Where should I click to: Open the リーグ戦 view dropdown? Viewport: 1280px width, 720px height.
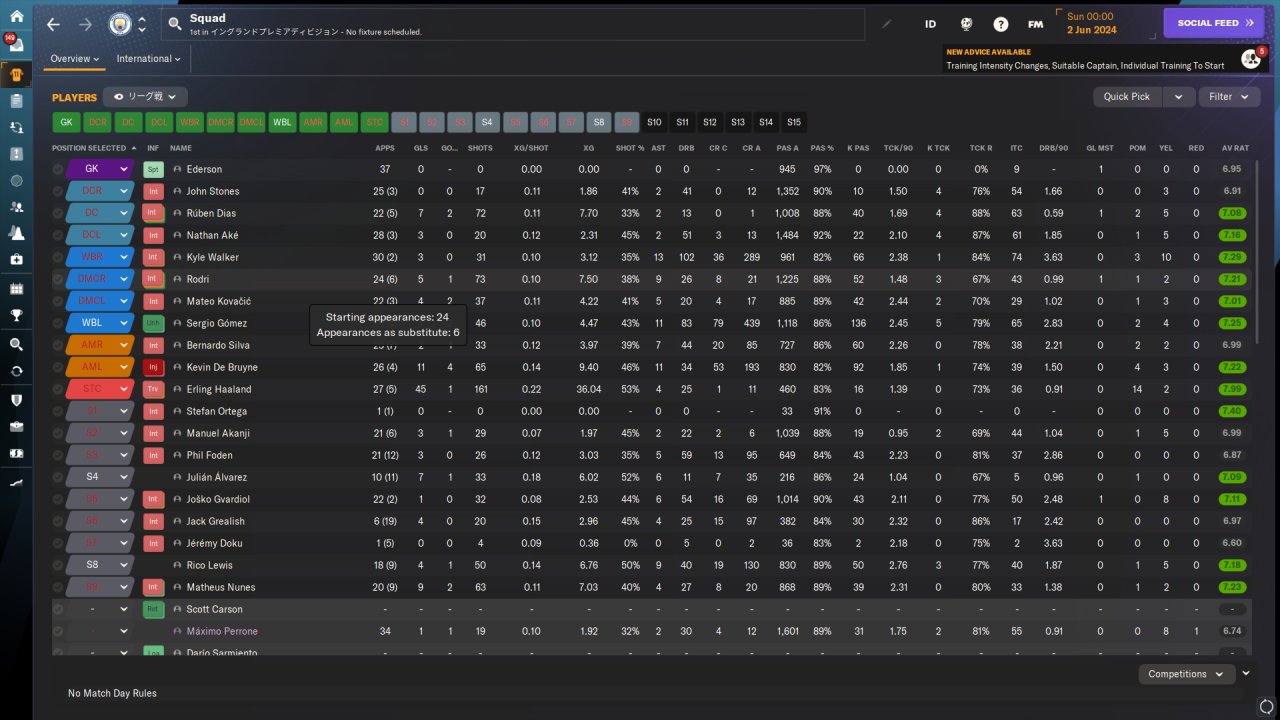(145, 97)
